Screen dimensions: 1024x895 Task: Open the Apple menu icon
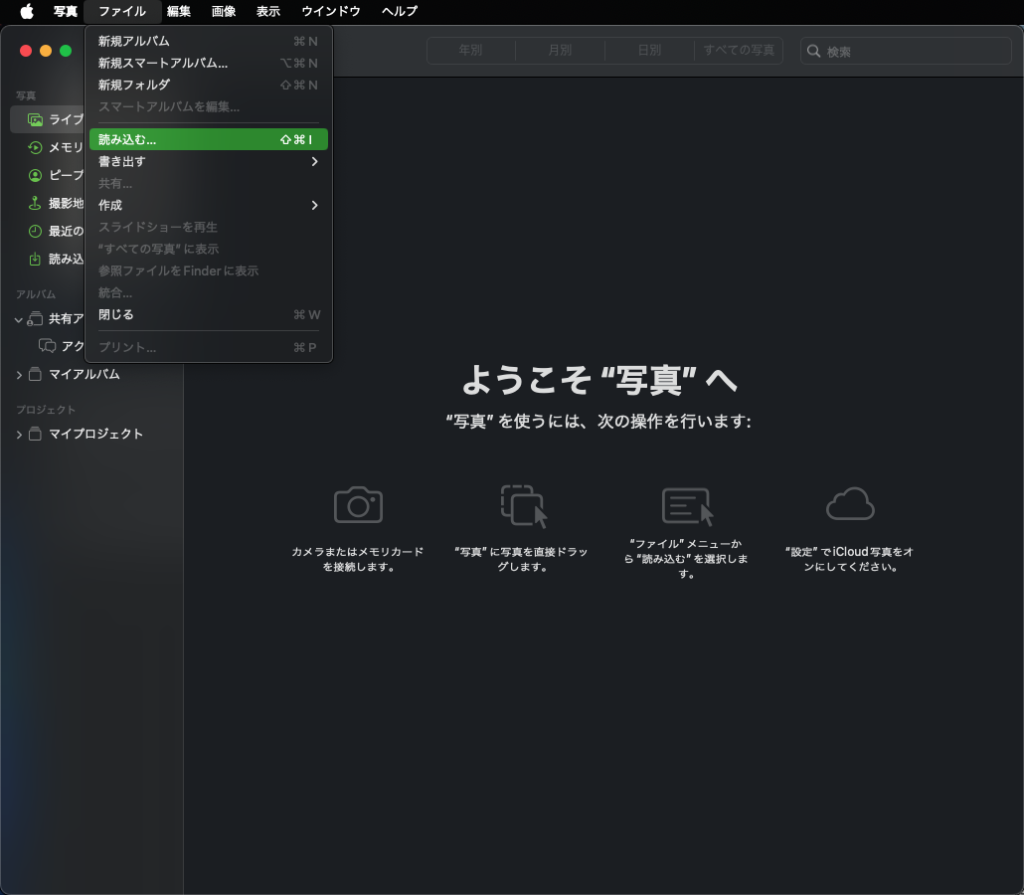point(27,11)
